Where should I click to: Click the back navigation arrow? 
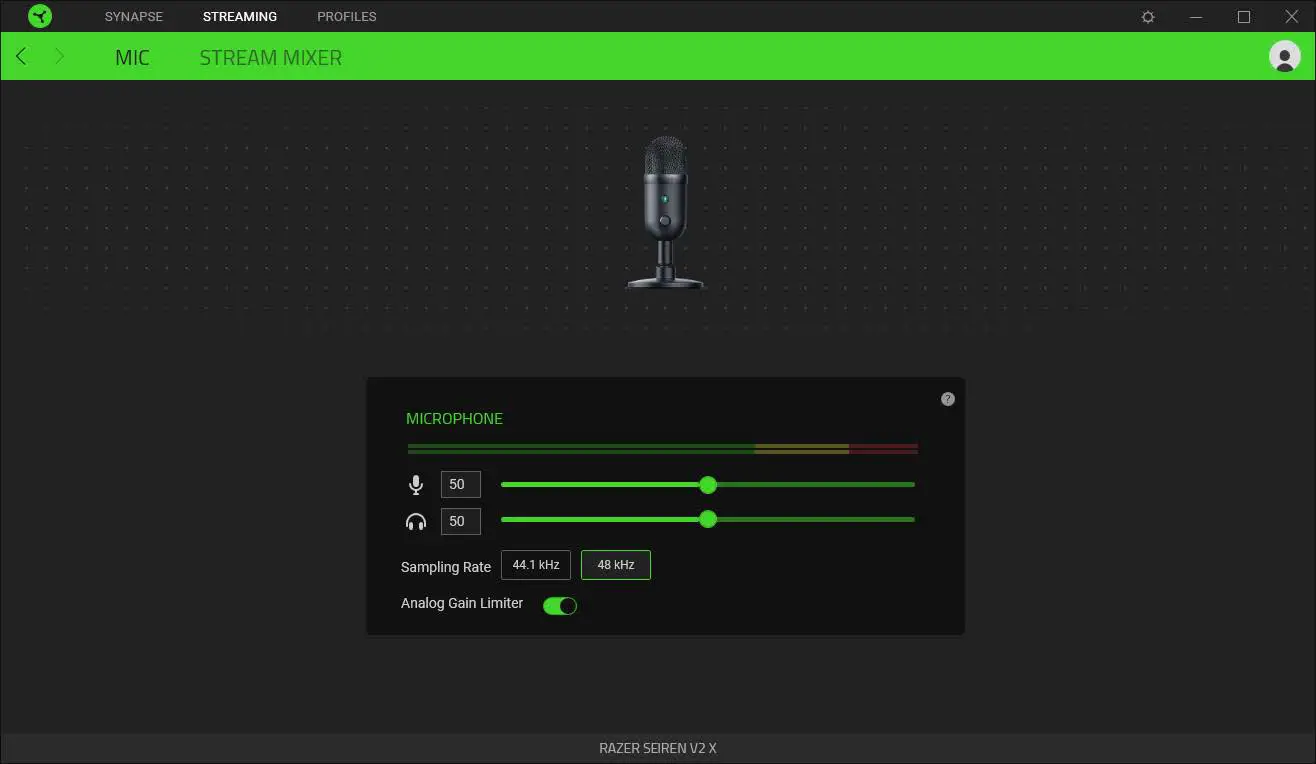coord(21,56)
